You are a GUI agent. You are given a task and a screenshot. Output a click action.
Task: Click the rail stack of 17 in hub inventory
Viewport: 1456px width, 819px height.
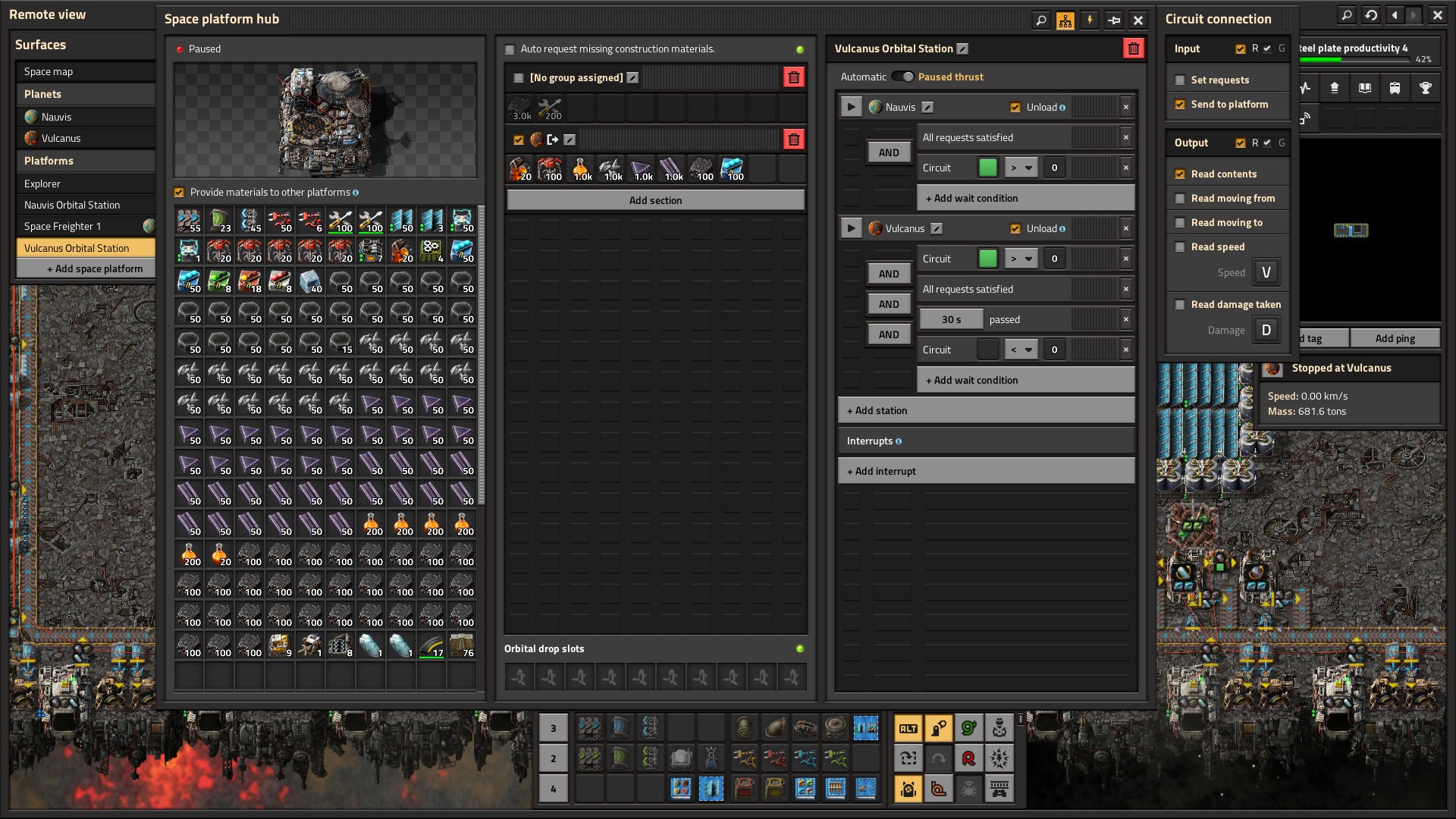pos(431,645)
